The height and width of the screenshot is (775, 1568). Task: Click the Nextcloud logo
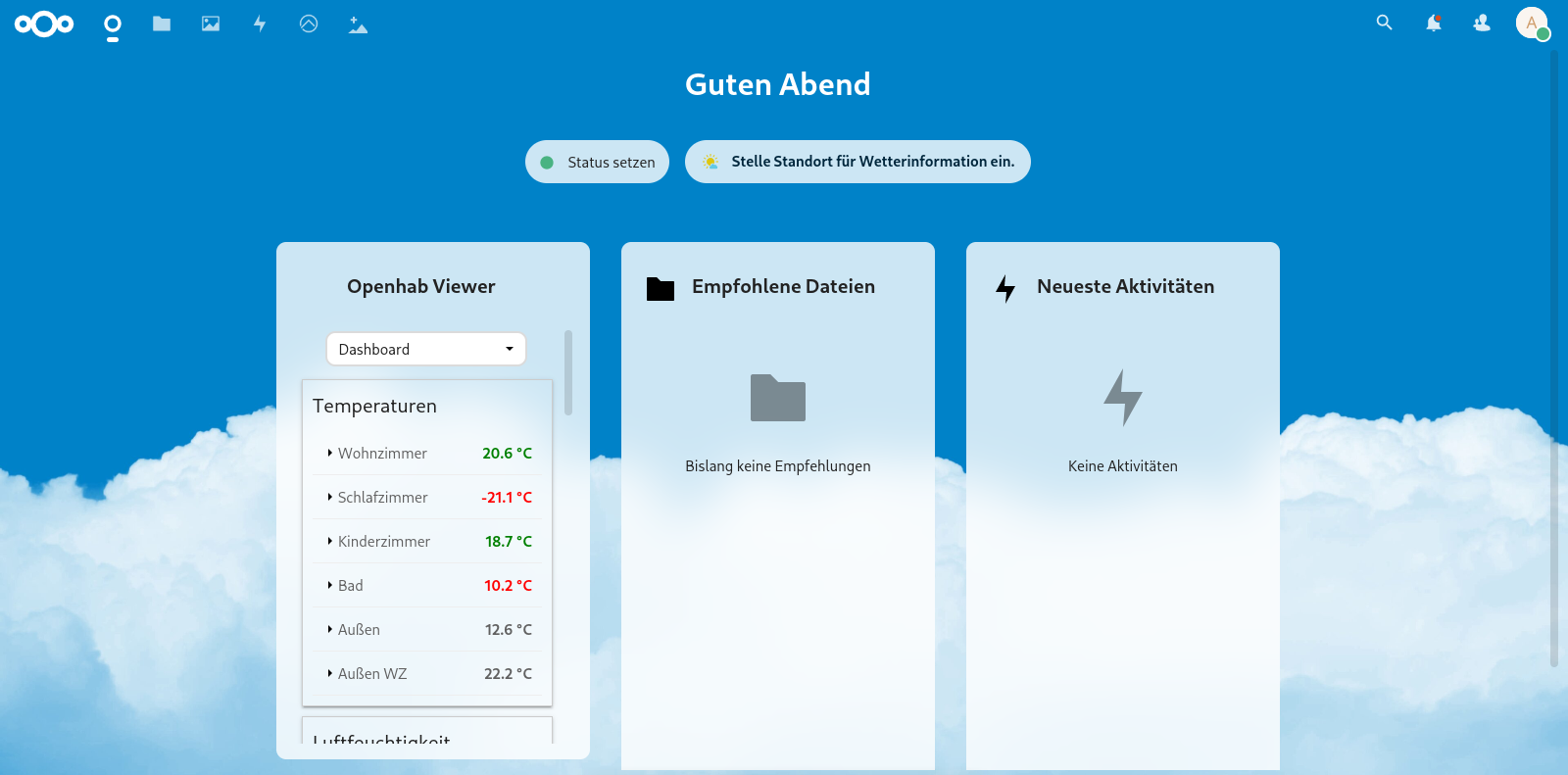point(44,24)
